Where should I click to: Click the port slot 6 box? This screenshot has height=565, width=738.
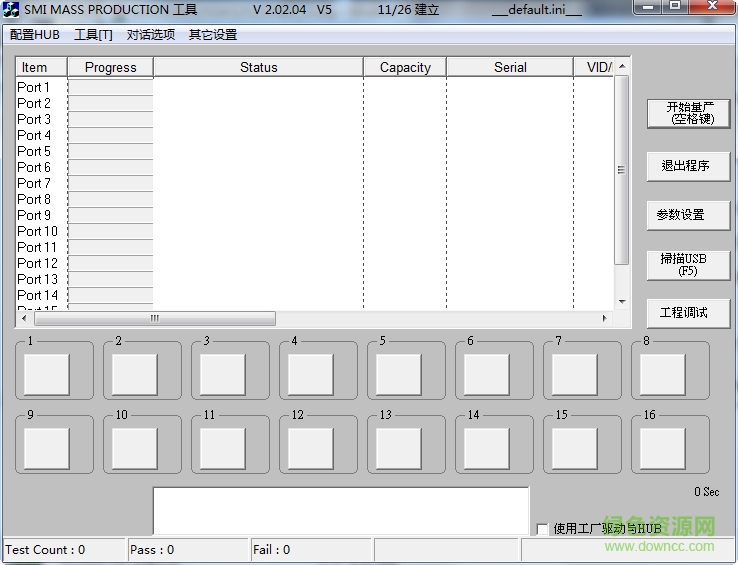pos(487,375)
